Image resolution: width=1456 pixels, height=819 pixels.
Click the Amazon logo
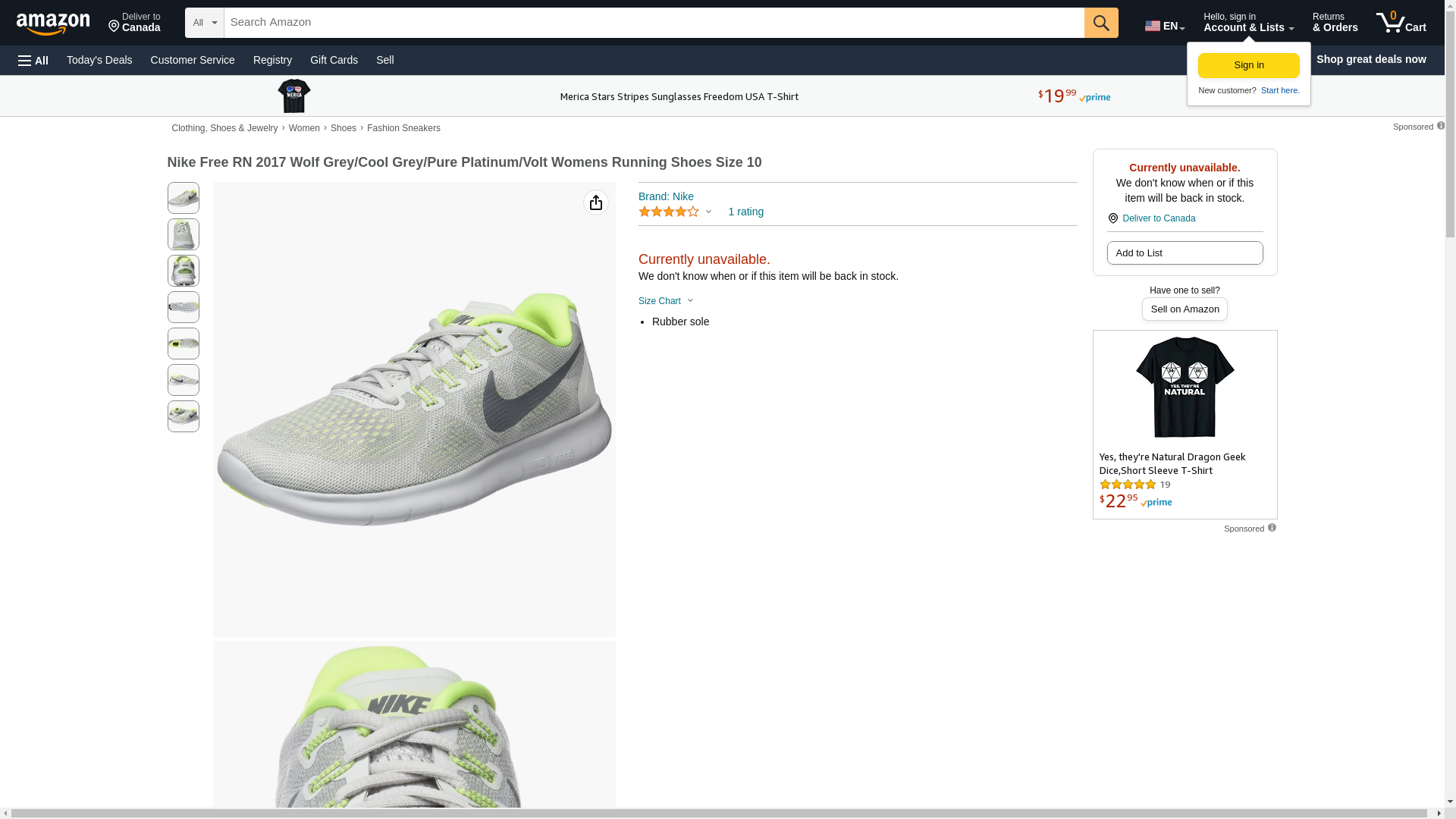click(x=53, y=24)
